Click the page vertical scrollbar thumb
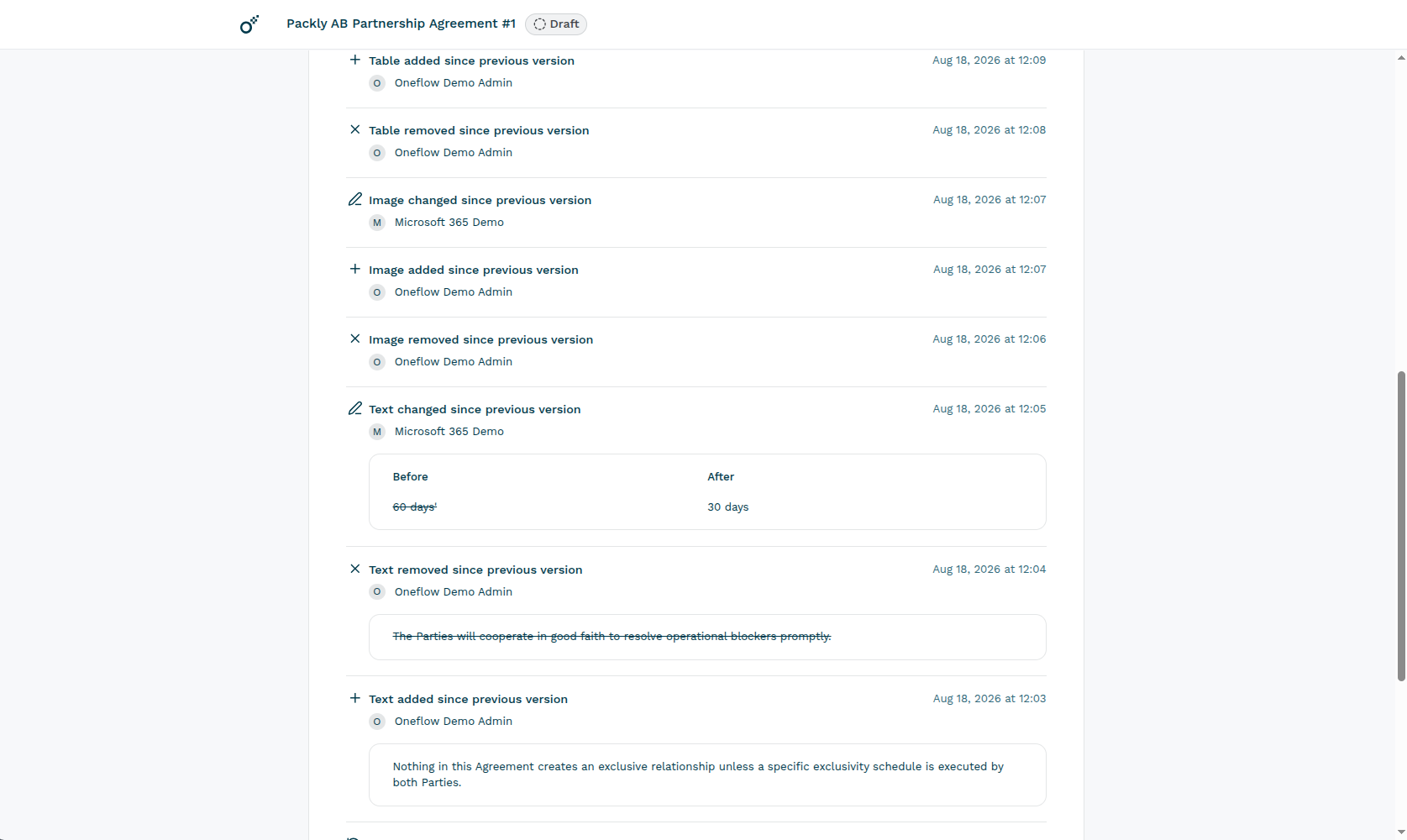Image resolution: width=1407 pixels, height=840 pixels. 1401,526
